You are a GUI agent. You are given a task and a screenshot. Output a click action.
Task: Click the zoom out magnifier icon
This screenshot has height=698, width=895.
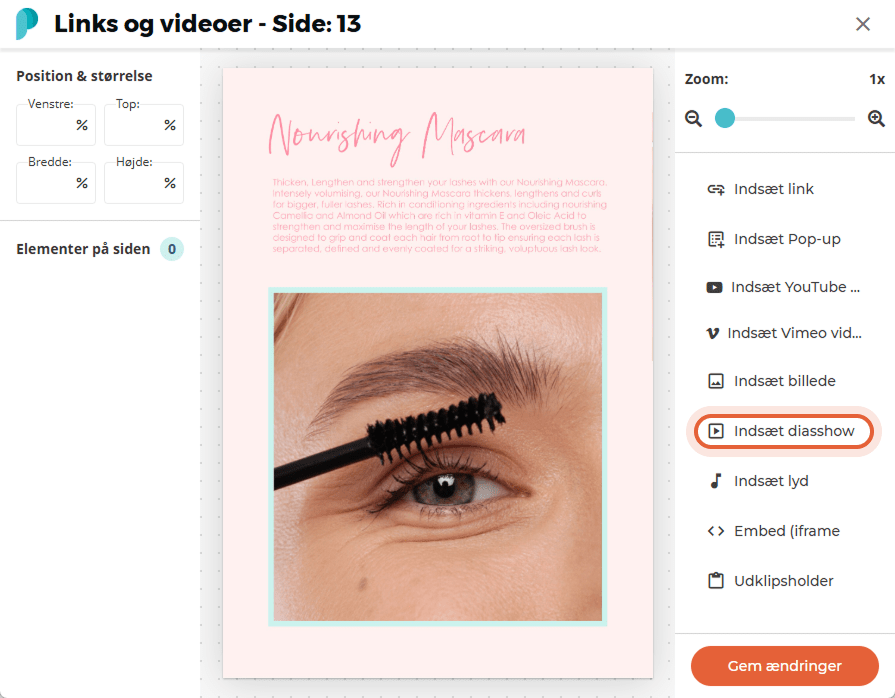point(694,119)
